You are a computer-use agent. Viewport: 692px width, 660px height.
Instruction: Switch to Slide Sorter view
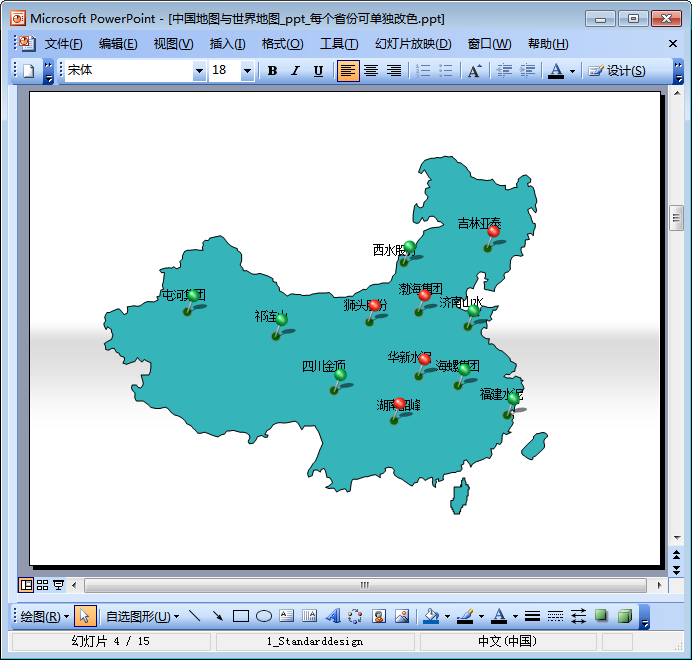point(42,585)
